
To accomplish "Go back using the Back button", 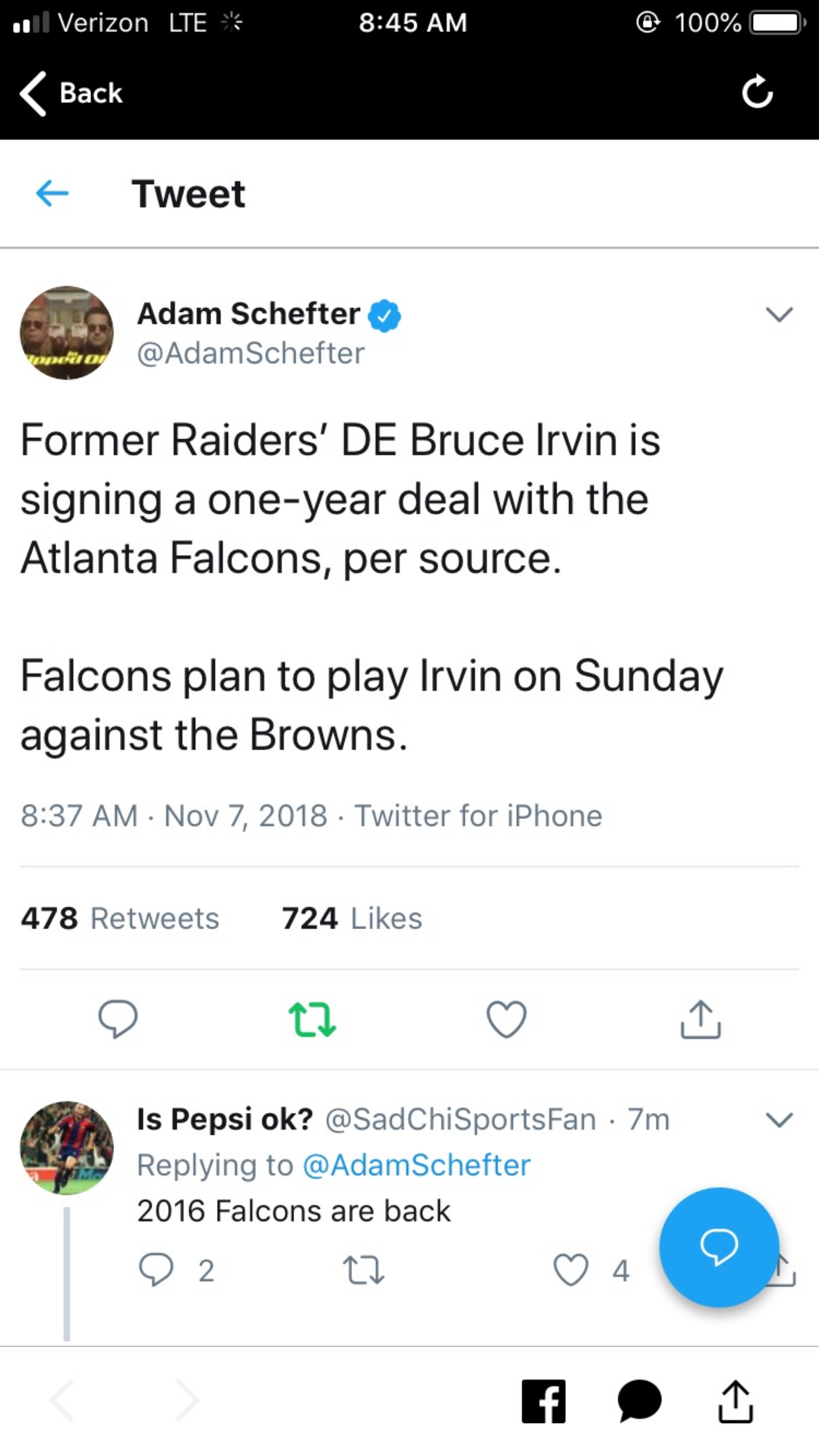I will 71,93.
